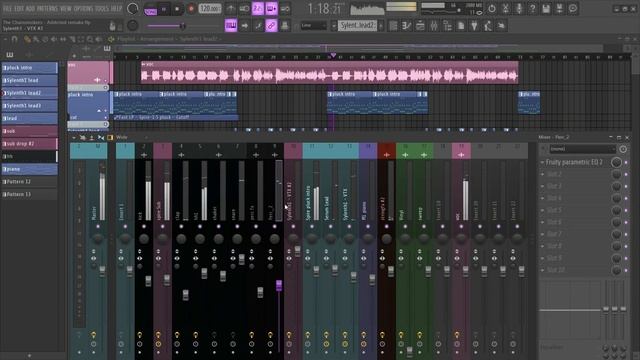Click the purple playhead marker on timeline
Viewport: 640px width, 360px height.
(333, 55)
